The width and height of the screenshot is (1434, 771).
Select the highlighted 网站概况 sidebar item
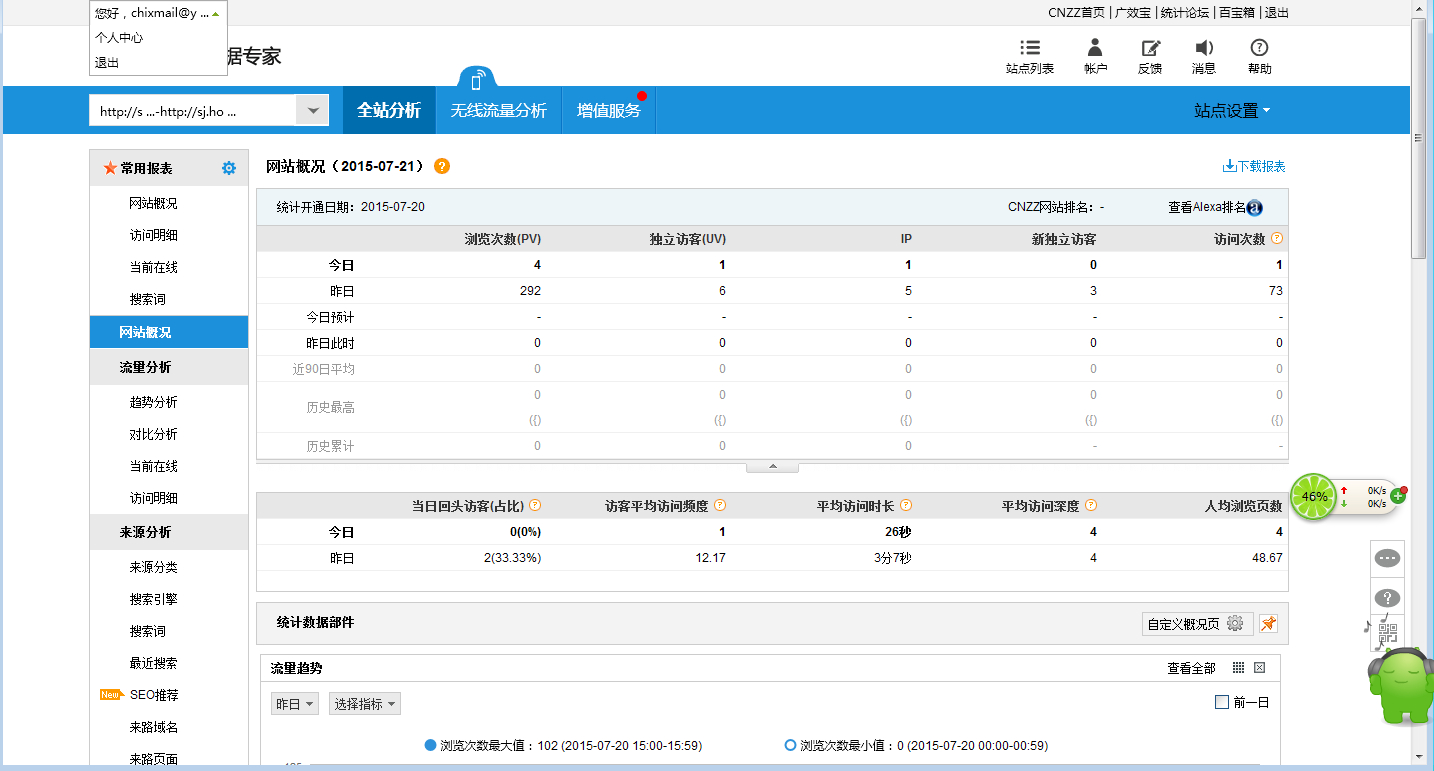(169, 332)
